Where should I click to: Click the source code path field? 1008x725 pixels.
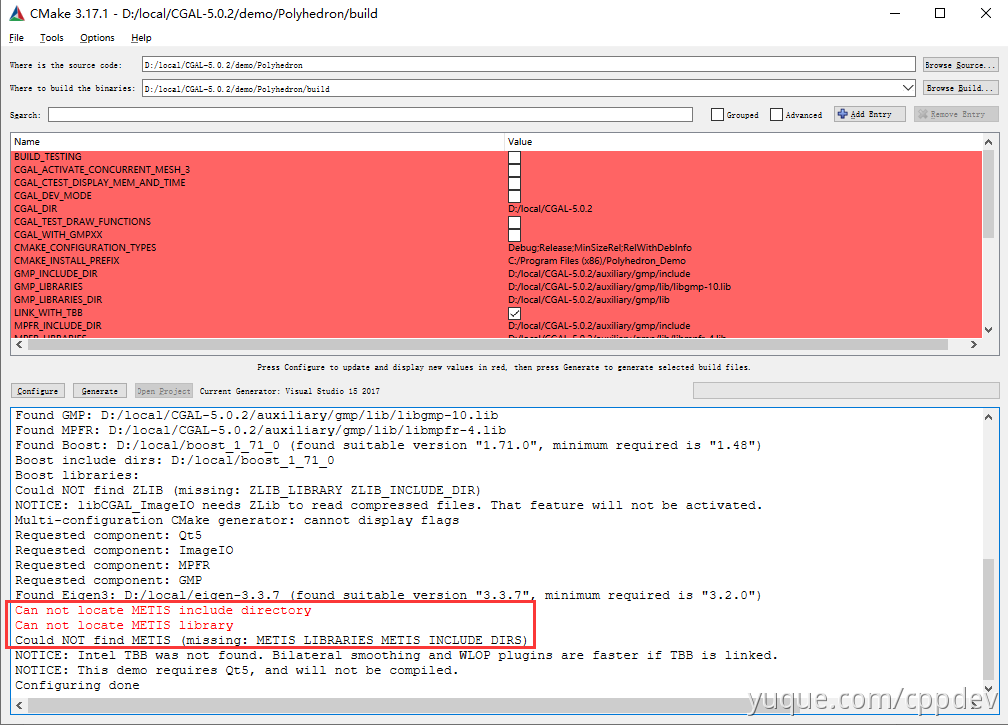pos(528,65)
